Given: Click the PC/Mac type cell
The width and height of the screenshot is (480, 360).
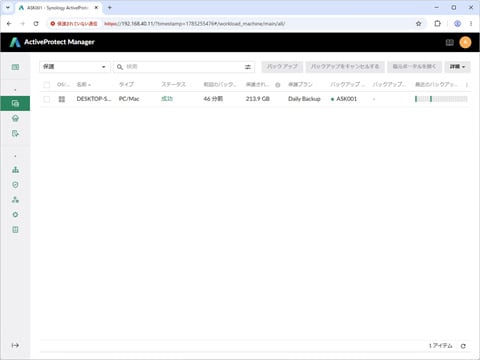Looking at the screenshot, I should tap(129, 99).
